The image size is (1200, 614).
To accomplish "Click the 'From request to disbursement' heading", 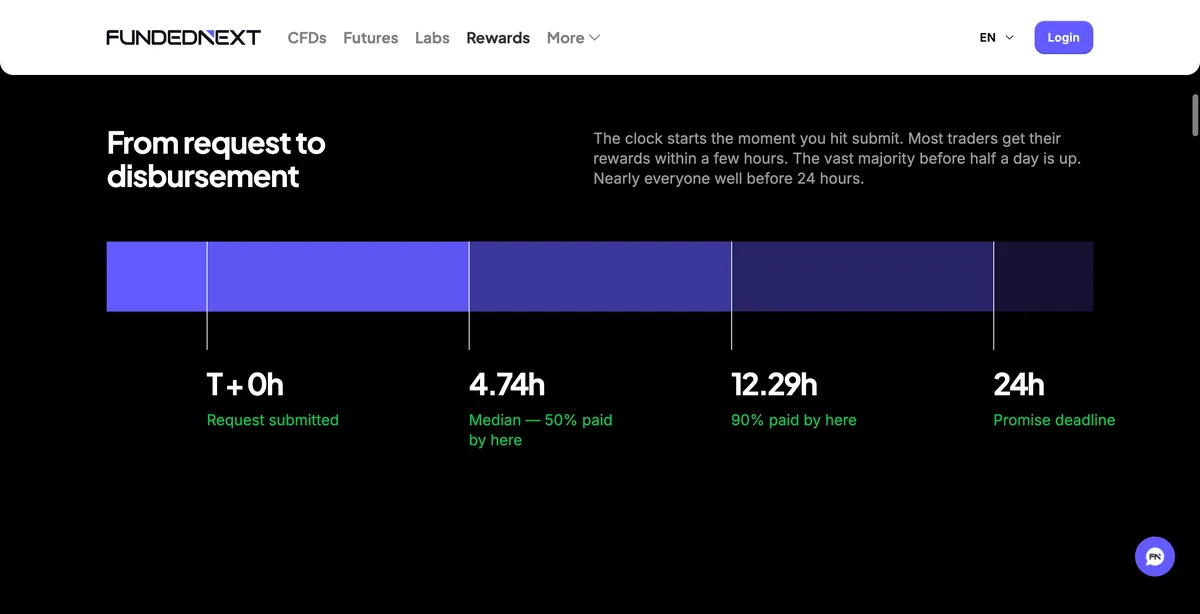I will pos(216,160).
